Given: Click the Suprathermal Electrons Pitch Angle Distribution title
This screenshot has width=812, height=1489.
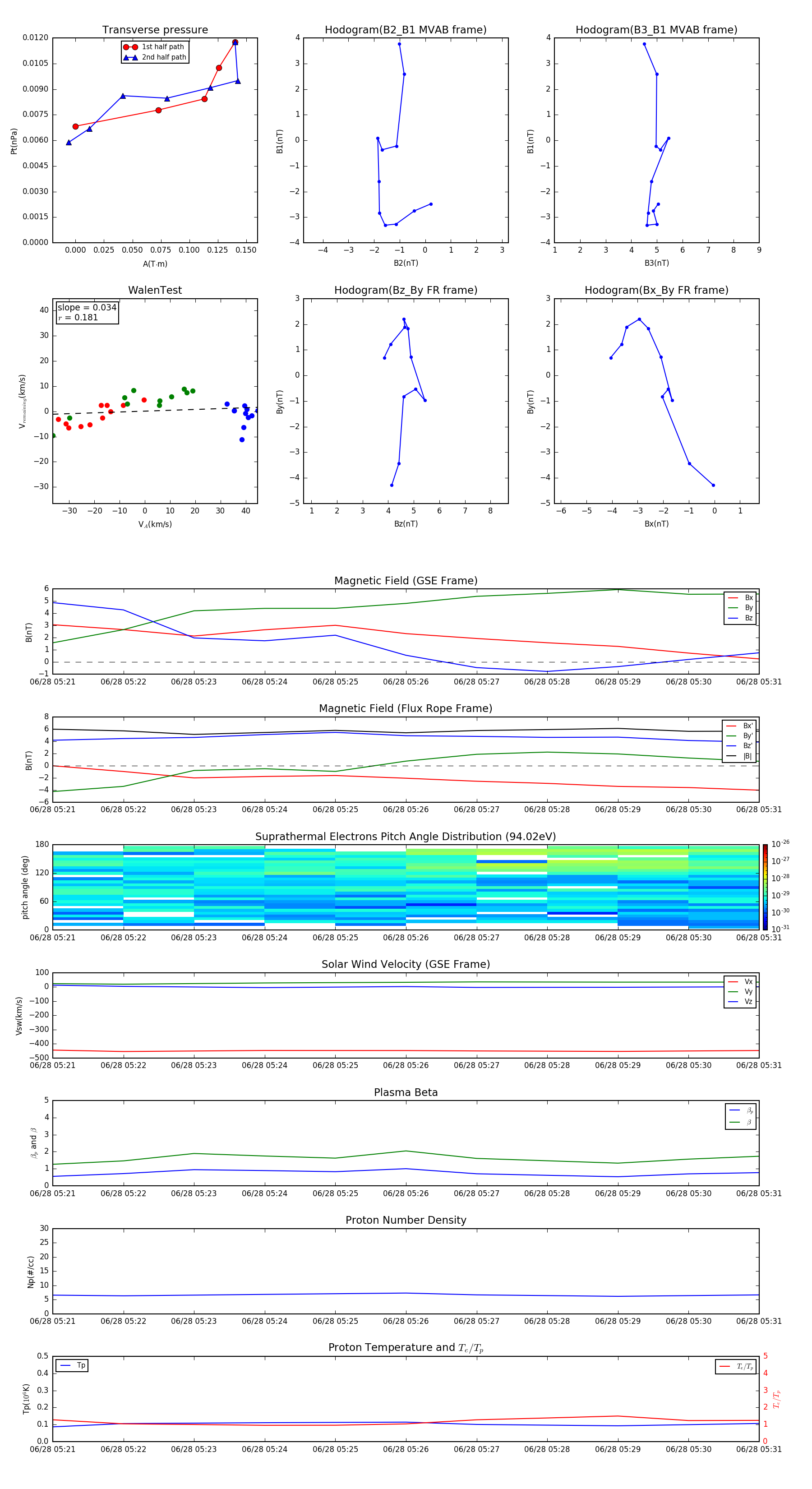Looking at the screenshot, I should 406,837.
